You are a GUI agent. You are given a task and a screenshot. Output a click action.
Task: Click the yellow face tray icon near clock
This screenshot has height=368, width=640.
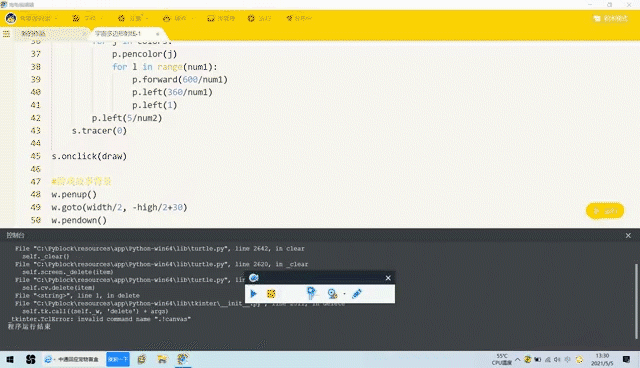579,359
